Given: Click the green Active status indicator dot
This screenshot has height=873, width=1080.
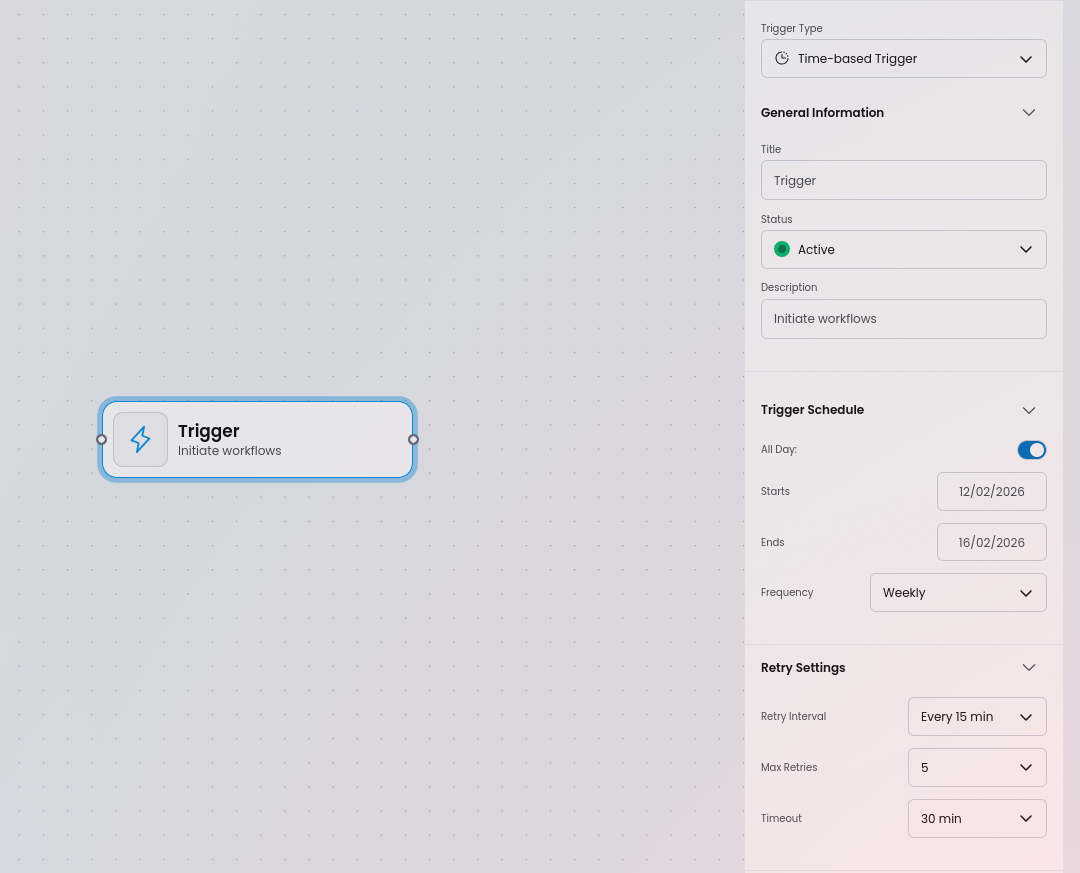Looking at the screenshot, I should coord(782,249).
